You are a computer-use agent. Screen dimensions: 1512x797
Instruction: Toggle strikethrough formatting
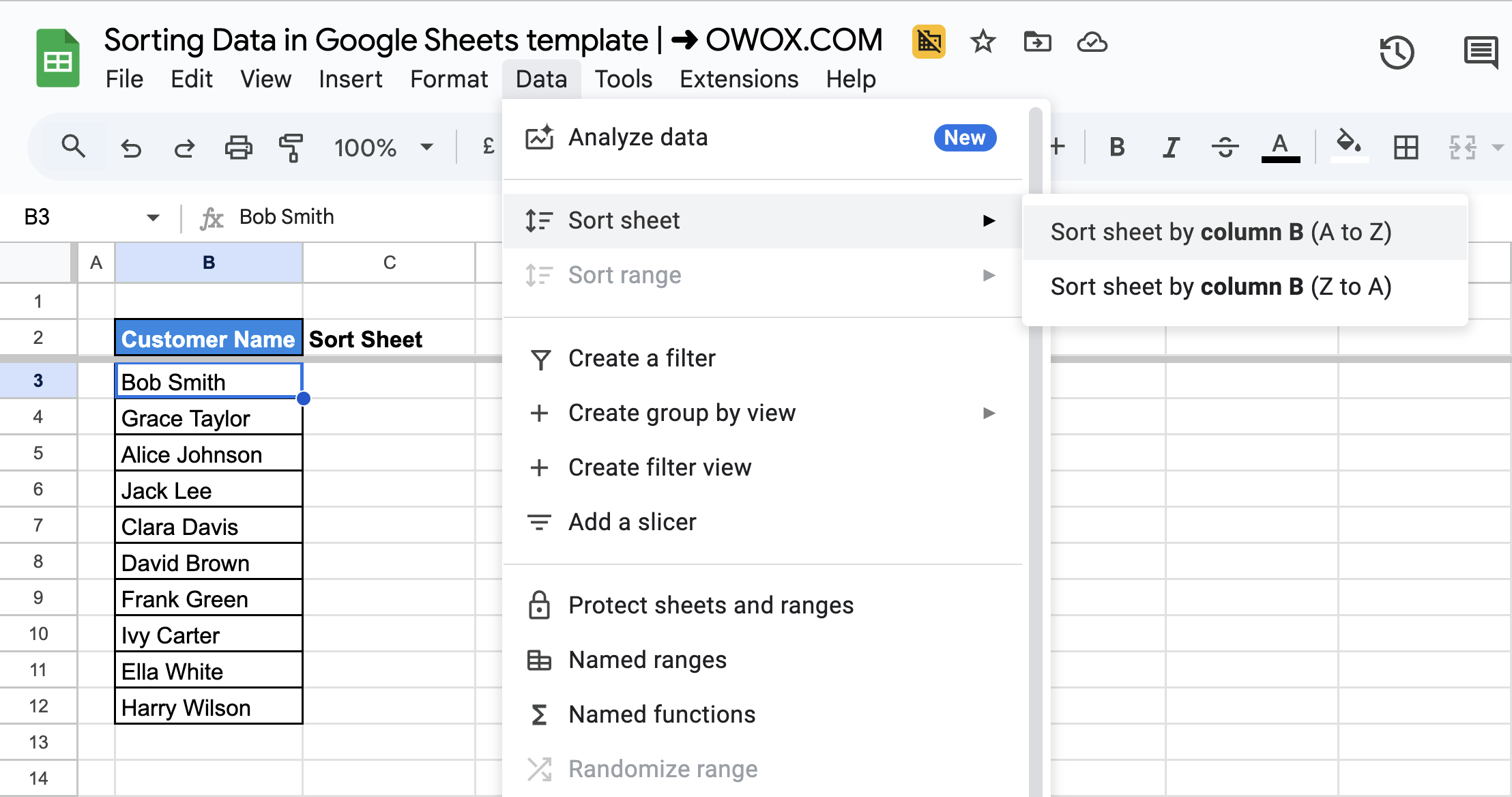click(1225, 147)
